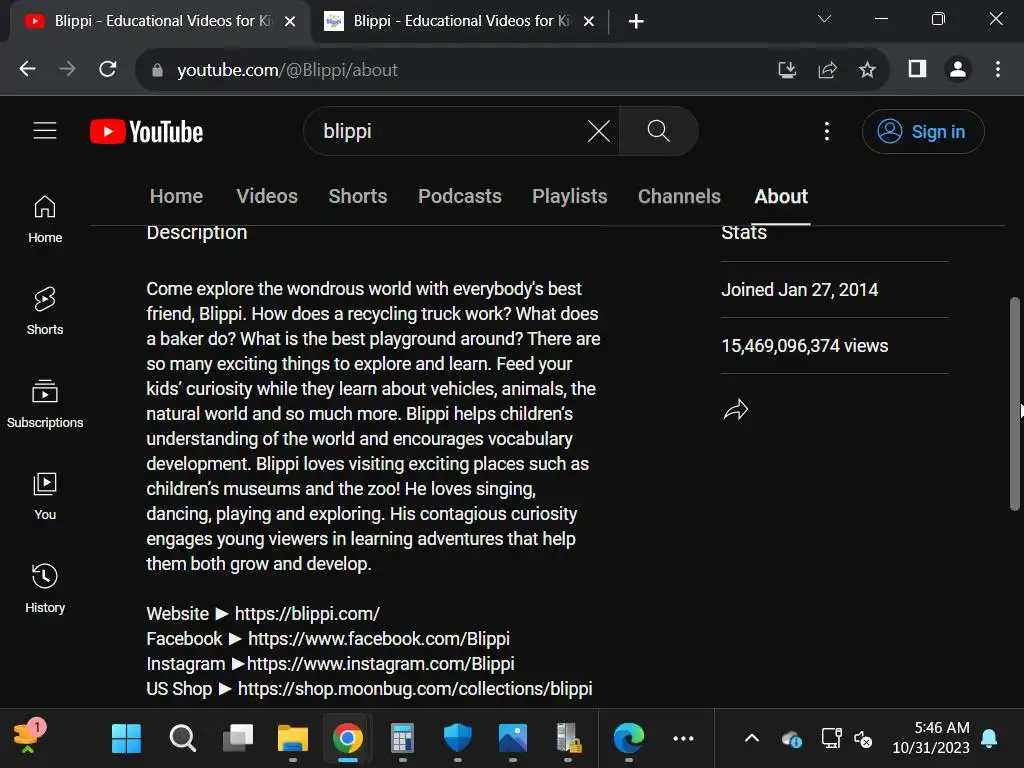Screen dimensions: 1024x768
Task: Open Shorts in the left sidebar
Action: 45,312
